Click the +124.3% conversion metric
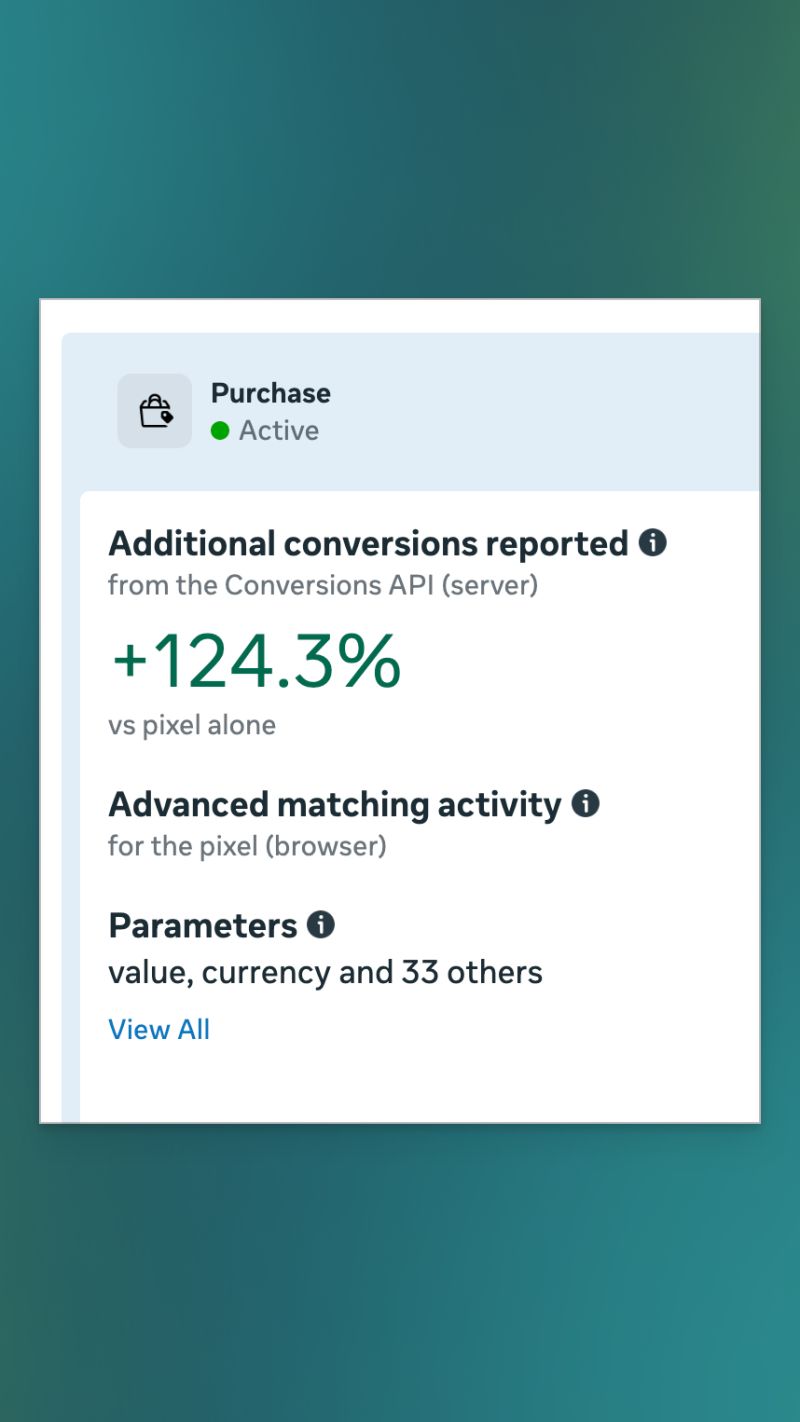 click(x=255, y=660)
